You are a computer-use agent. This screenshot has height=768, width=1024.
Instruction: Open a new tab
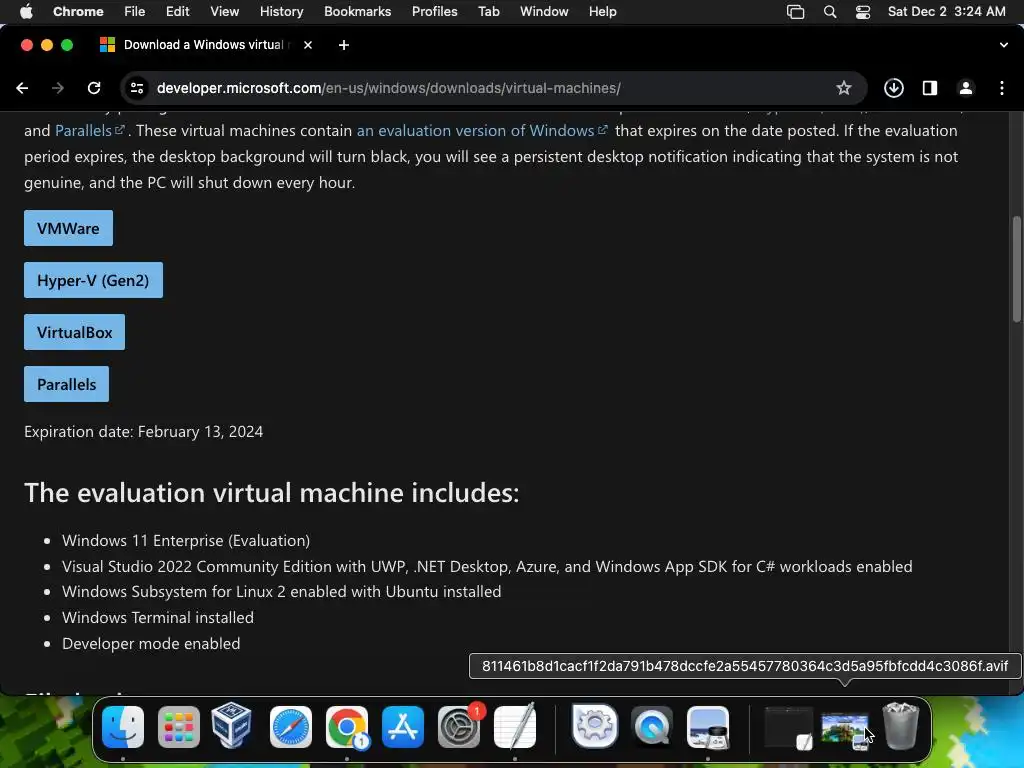pyautogui.click(x=344, y=45)
